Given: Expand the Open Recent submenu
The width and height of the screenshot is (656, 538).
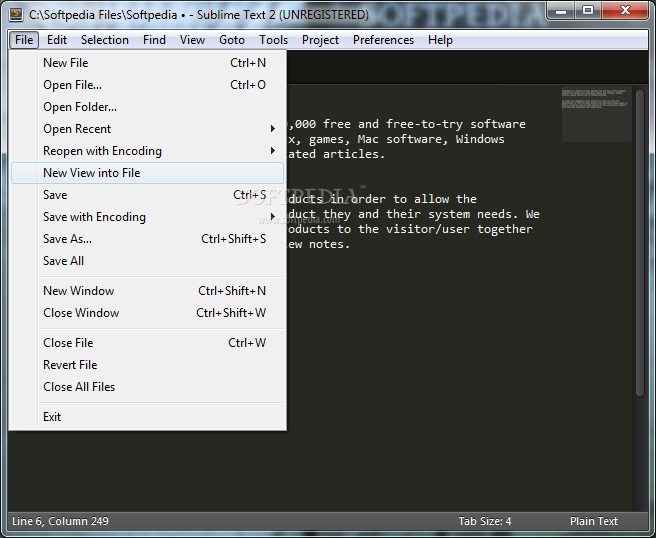Looking at the screenshot, I should coord(147,129).
